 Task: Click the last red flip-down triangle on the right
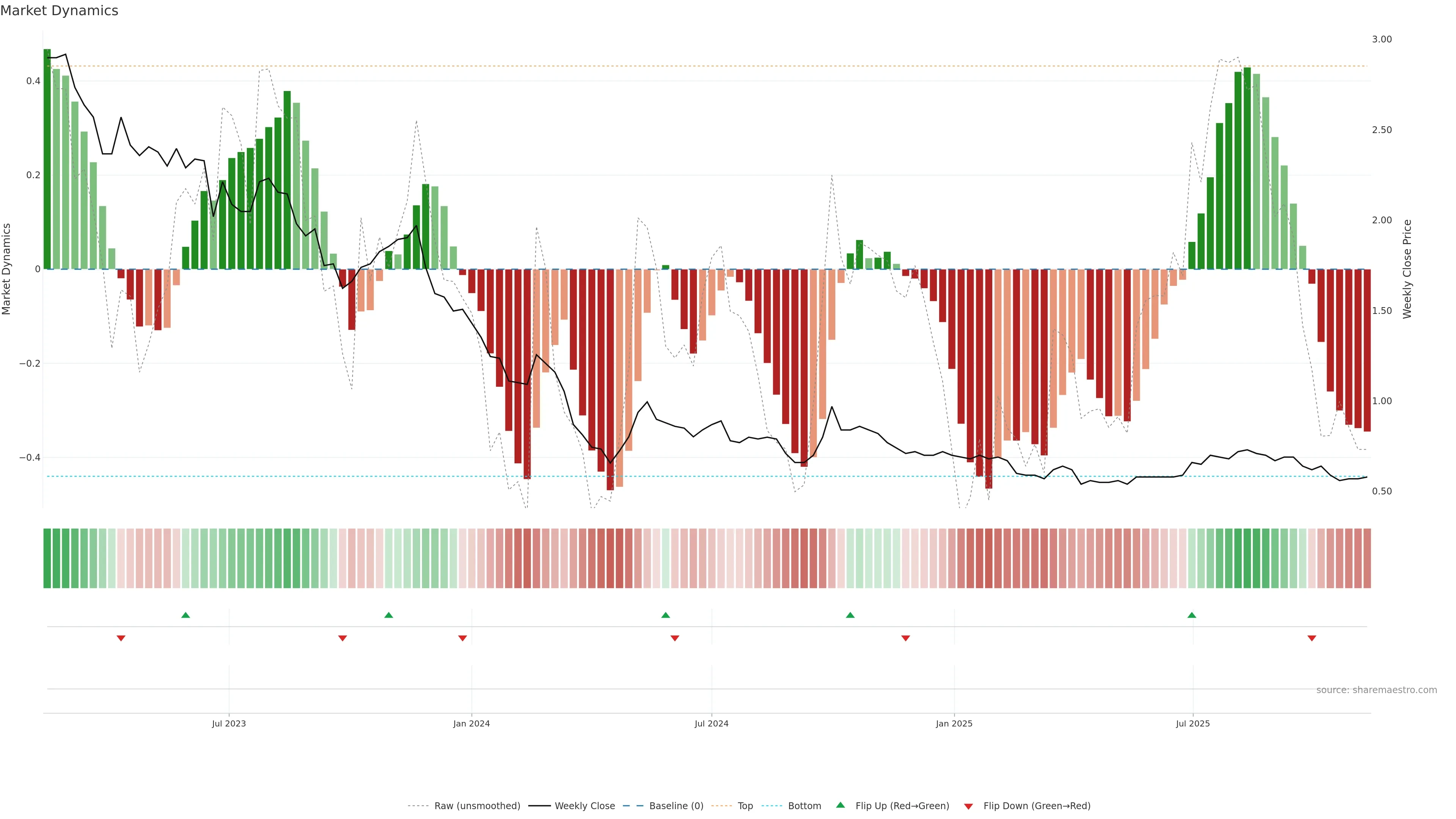pos(1312,638)
